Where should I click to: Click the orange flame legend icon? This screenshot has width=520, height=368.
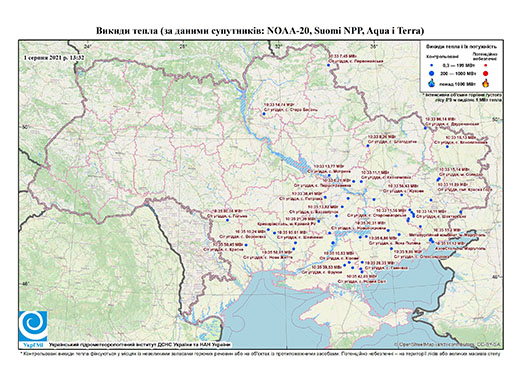tap(486, 83)
